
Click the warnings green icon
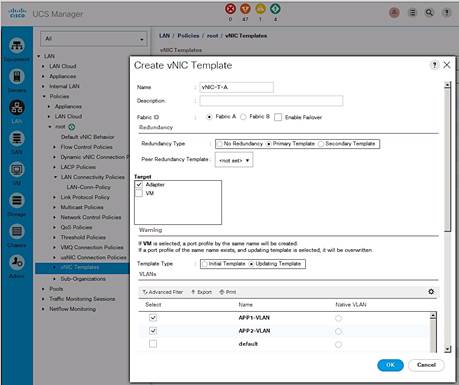pos(275,9)
